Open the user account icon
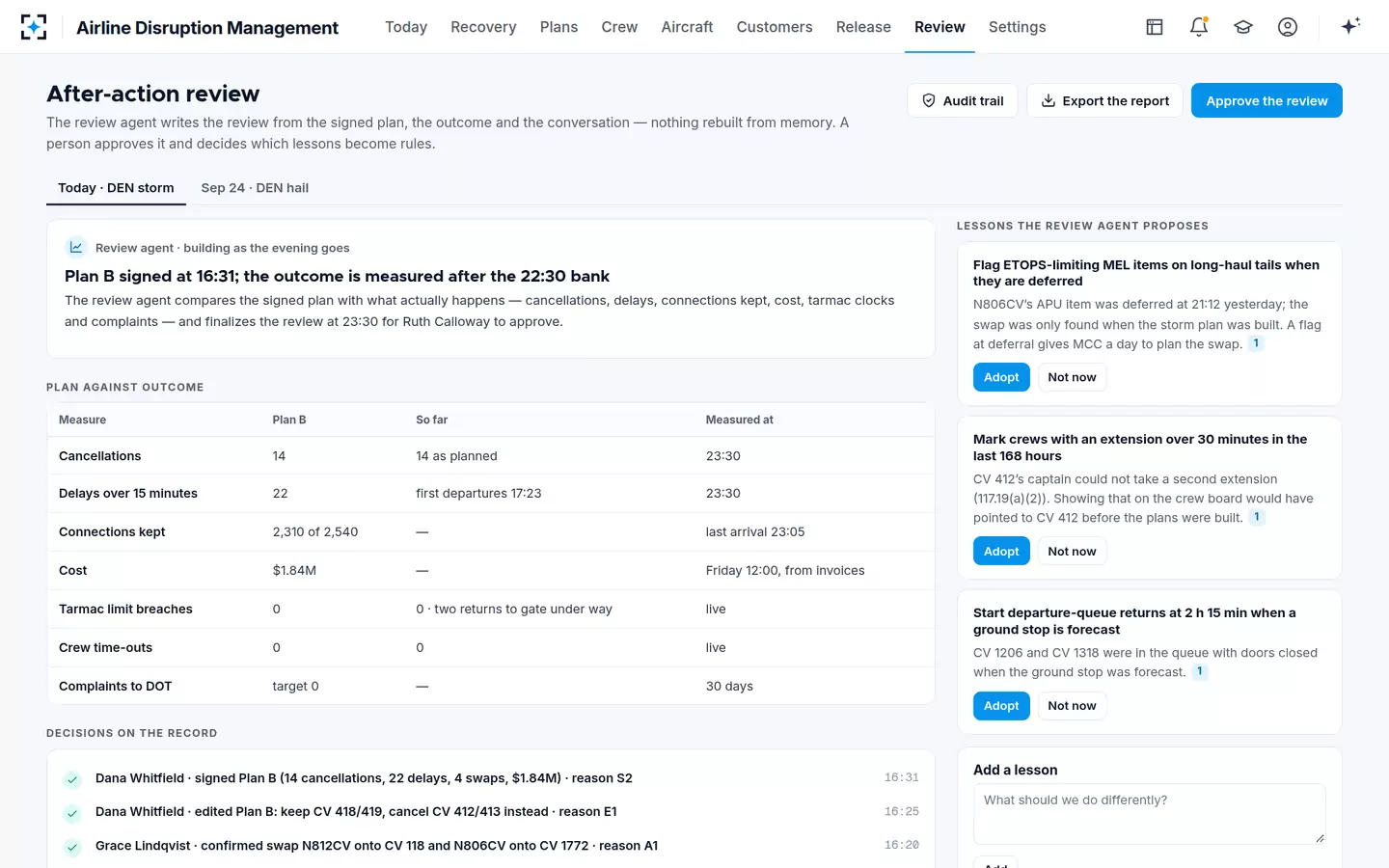 1288,27
